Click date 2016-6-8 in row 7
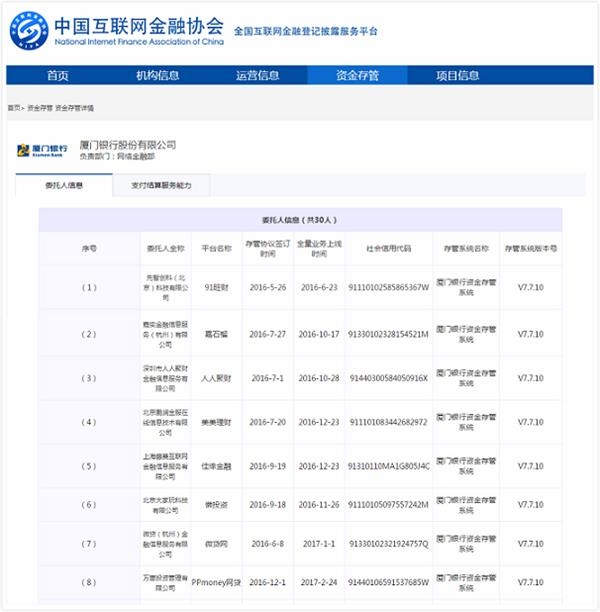This screenshot has height=612, width=600. (x=268, y=544)
